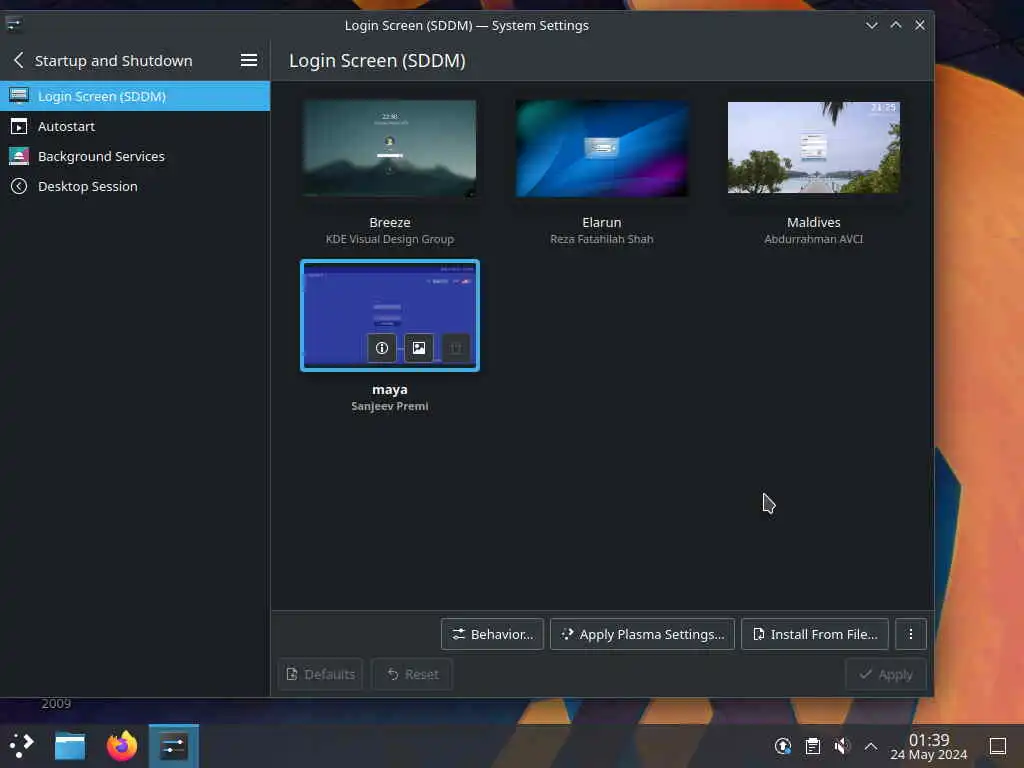1024x768 pixels.
Task: Open the application launcher on taskbar
Action: (x=22, y=746)
